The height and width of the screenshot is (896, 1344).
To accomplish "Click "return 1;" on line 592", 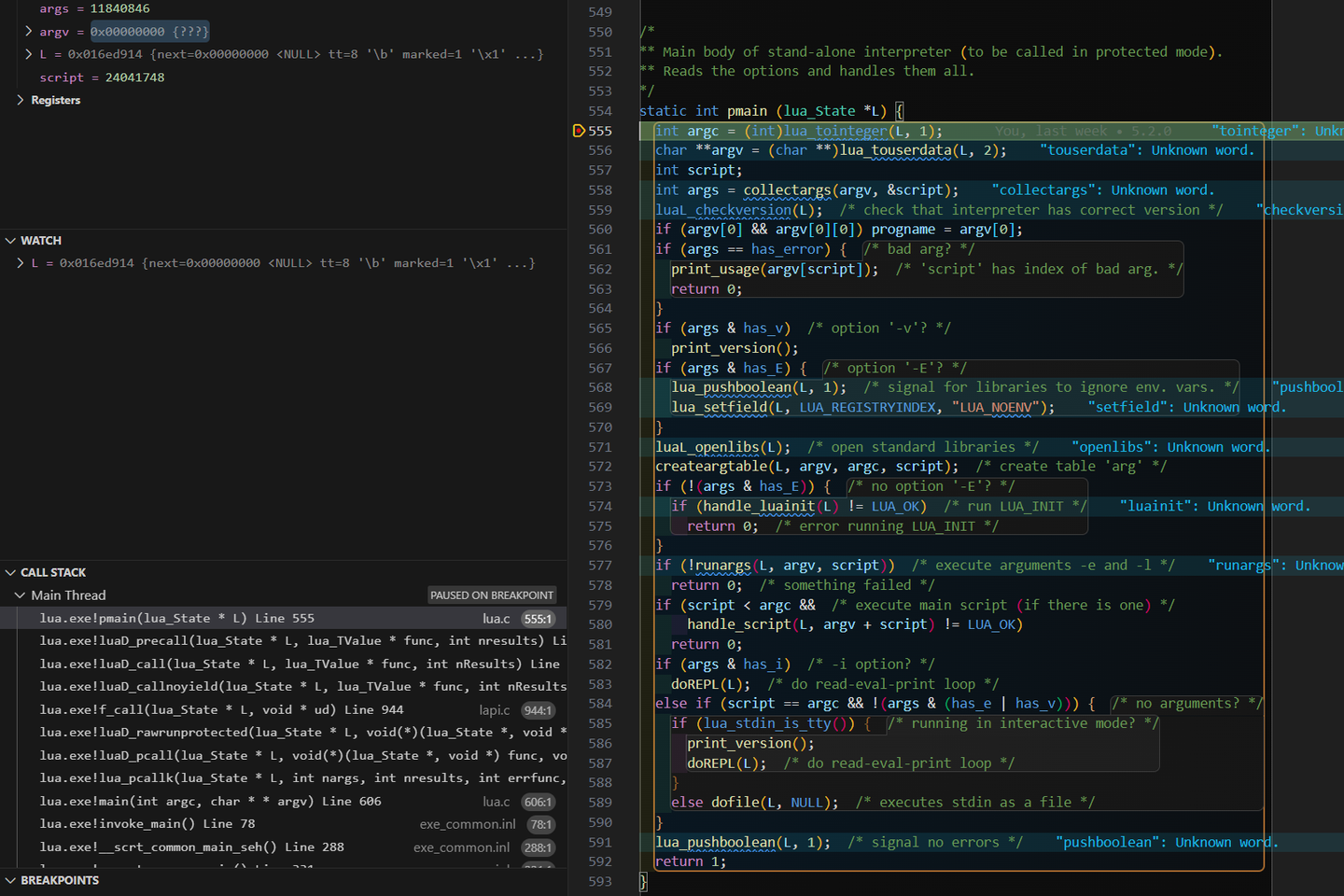I will (x=691, y=861).
